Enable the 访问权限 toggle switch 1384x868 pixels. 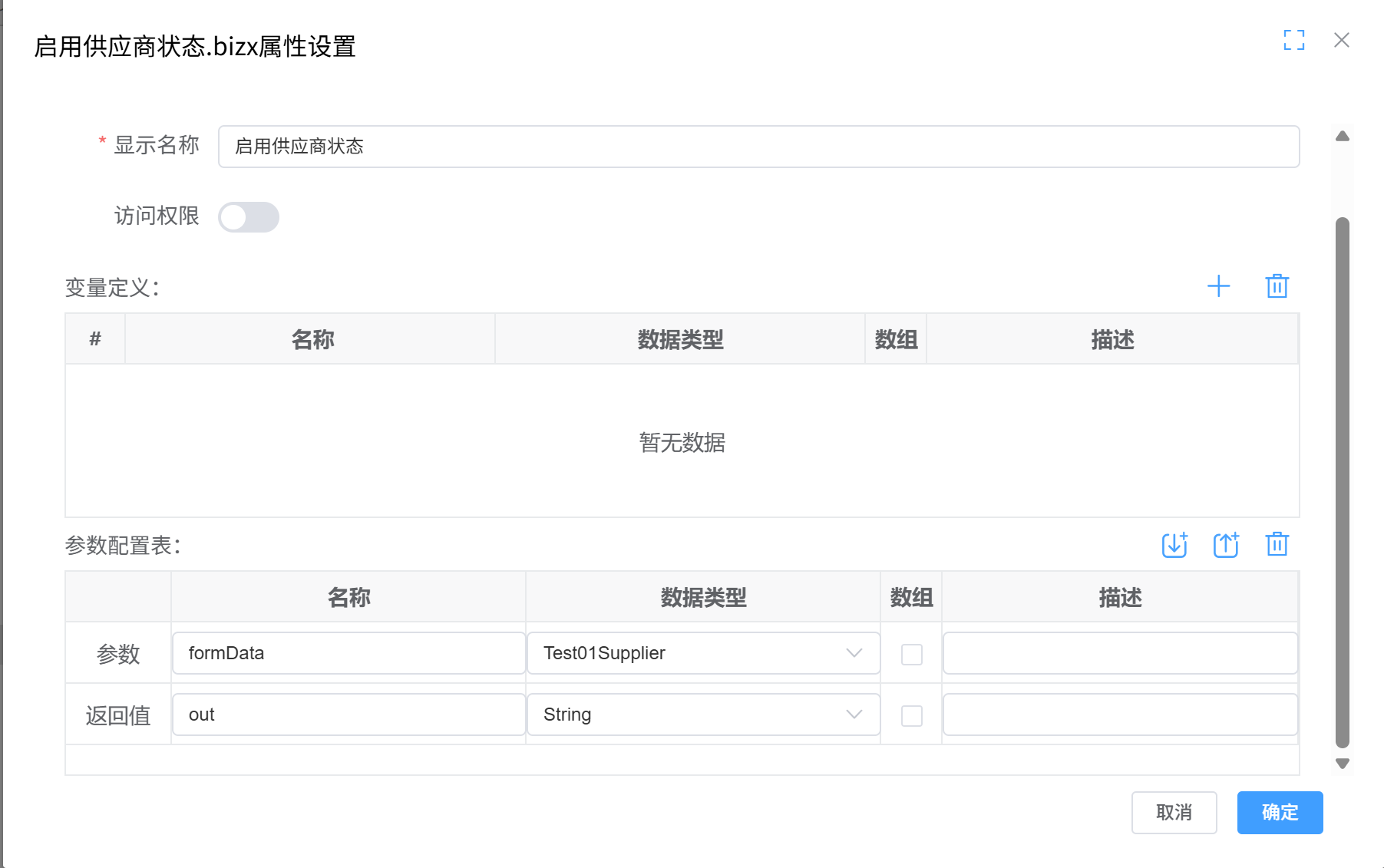(249, 217)
